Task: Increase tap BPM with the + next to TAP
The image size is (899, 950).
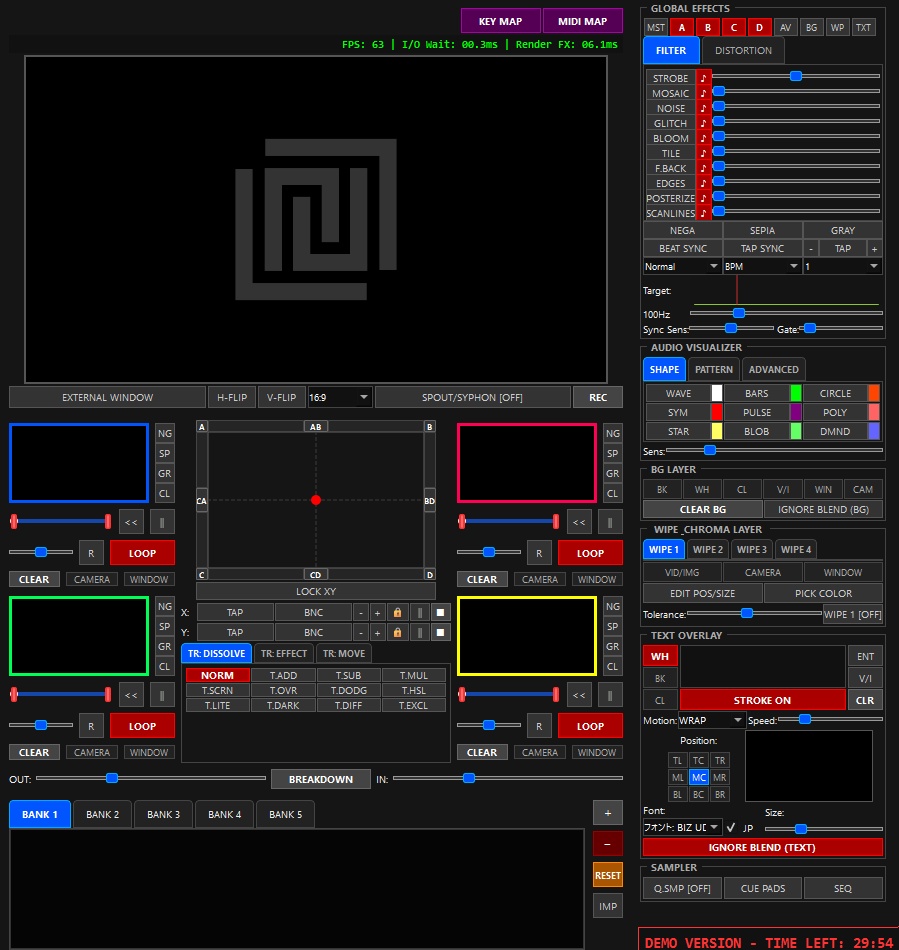Action: (x=874, y=249)
